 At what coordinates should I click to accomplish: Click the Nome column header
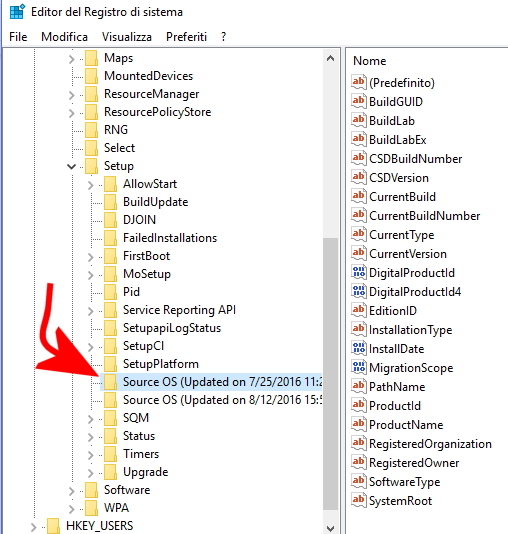point(369,61)
